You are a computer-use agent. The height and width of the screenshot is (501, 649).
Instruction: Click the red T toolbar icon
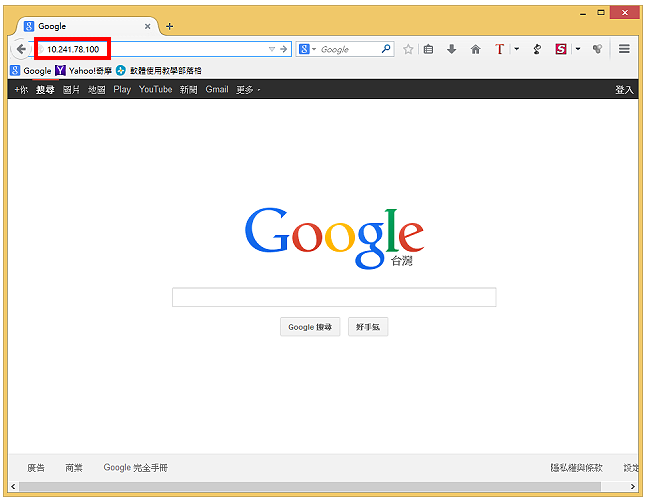(x=500, y=49)
